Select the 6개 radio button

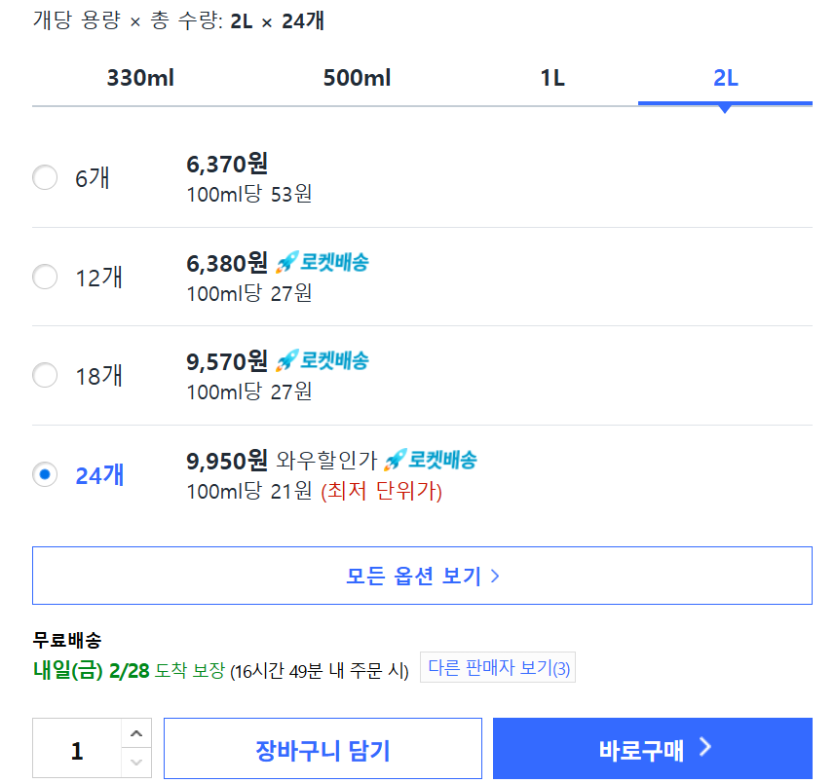coord(45,178)
